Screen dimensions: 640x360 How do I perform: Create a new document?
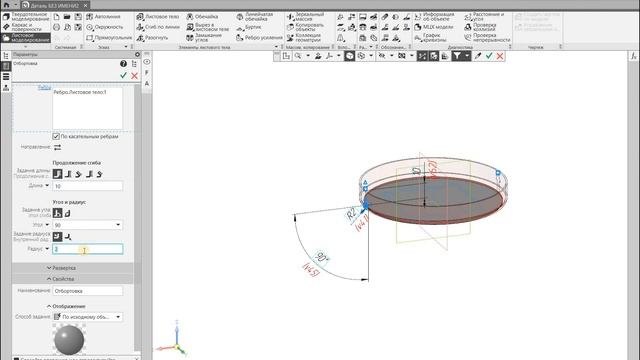point(57,17)
